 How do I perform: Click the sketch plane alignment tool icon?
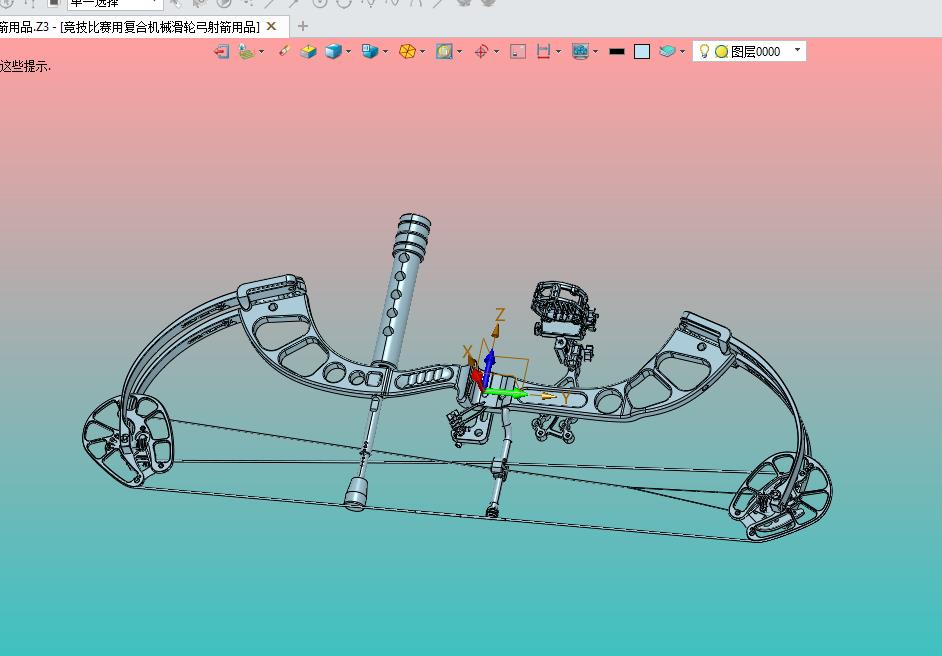point(246,52)
